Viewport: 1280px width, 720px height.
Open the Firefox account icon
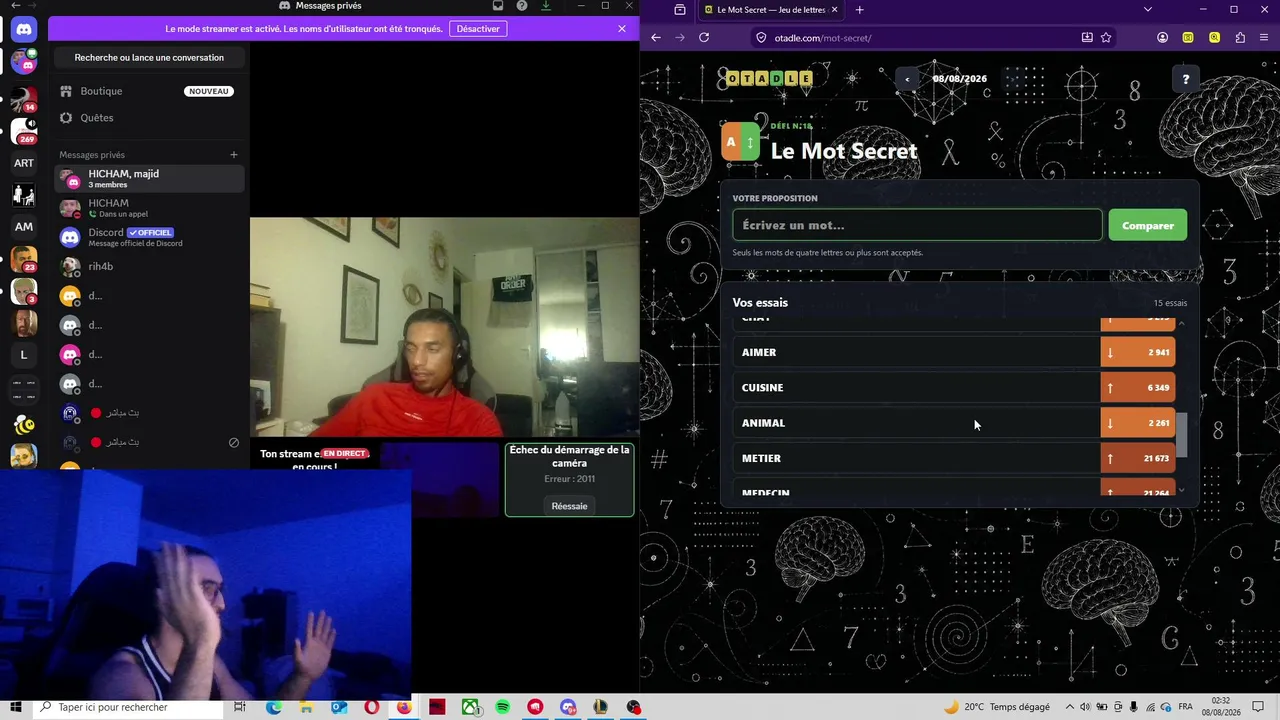(x=1162, y=38)
